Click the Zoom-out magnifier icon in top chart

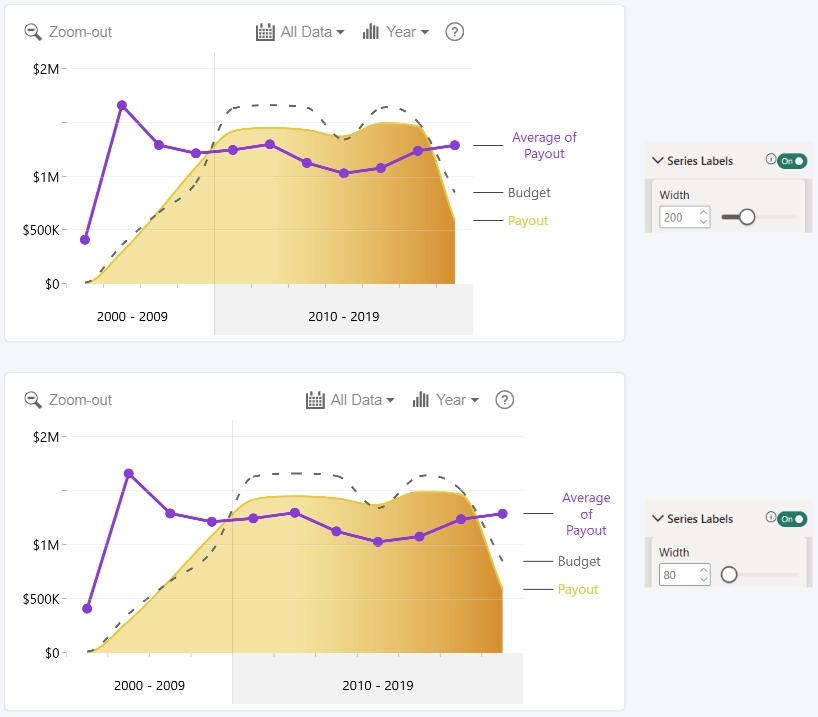(33, 32)
